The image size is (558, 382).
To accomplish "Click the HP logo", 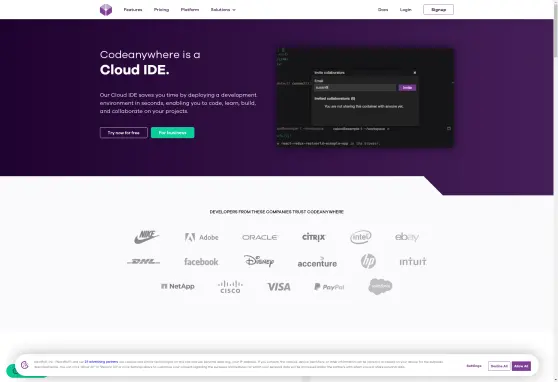I will pyautogui.click(x=368, y=261).
